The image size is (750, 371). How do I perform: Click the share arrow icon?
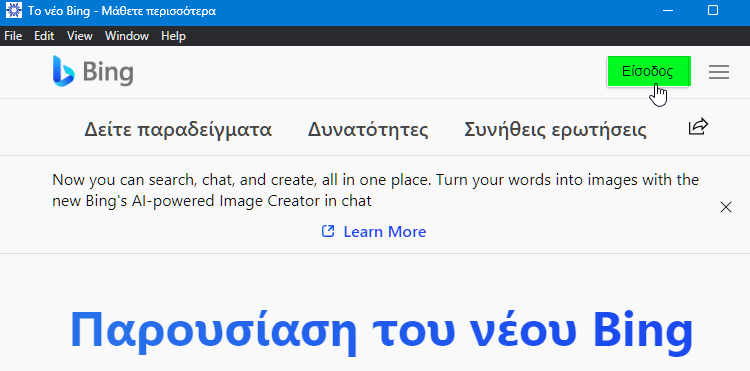[698, 127]
